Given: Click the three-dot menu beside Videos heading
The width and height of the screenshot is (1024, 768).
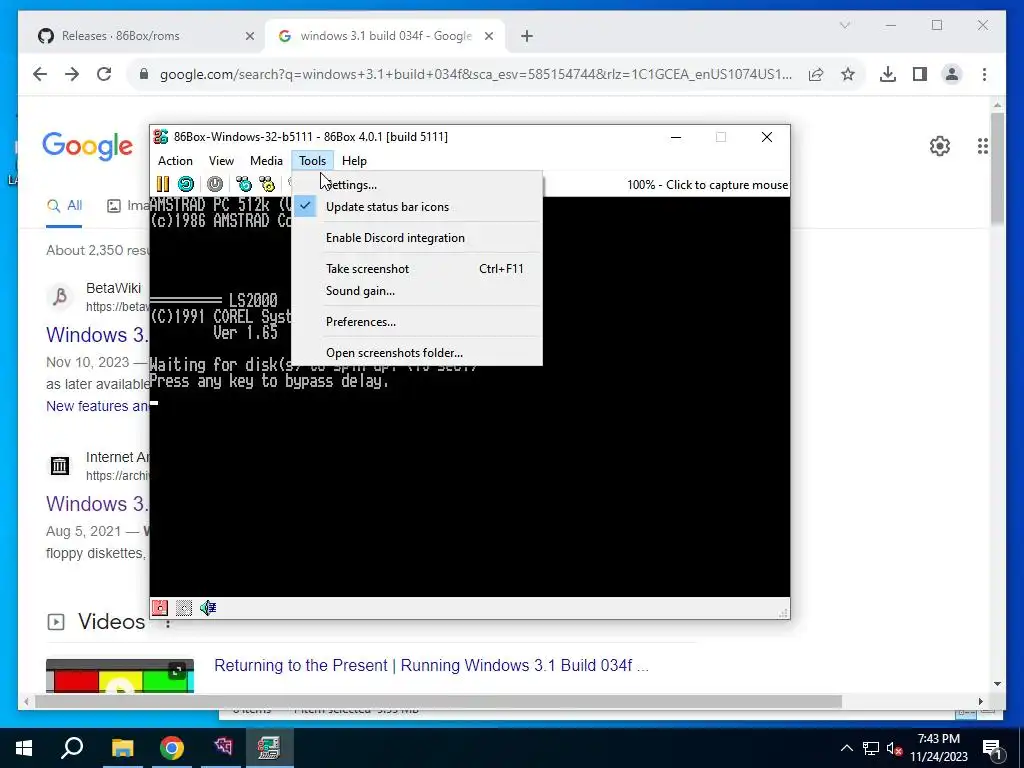Looking at the screenshot, I should coord(168,622).
